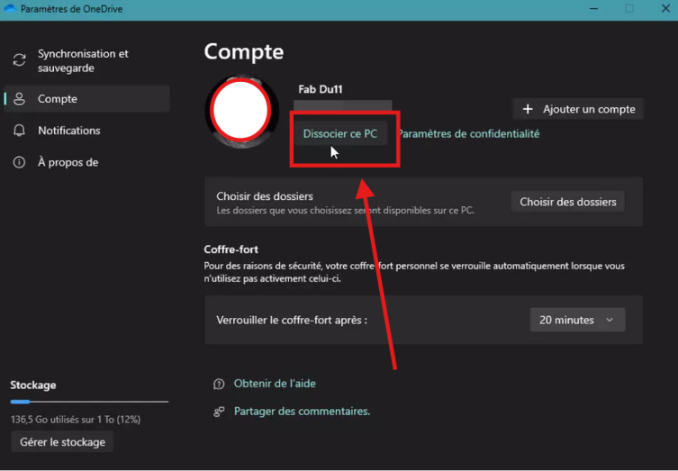Click the Choisir des dossiers row title

coord(265,196)
